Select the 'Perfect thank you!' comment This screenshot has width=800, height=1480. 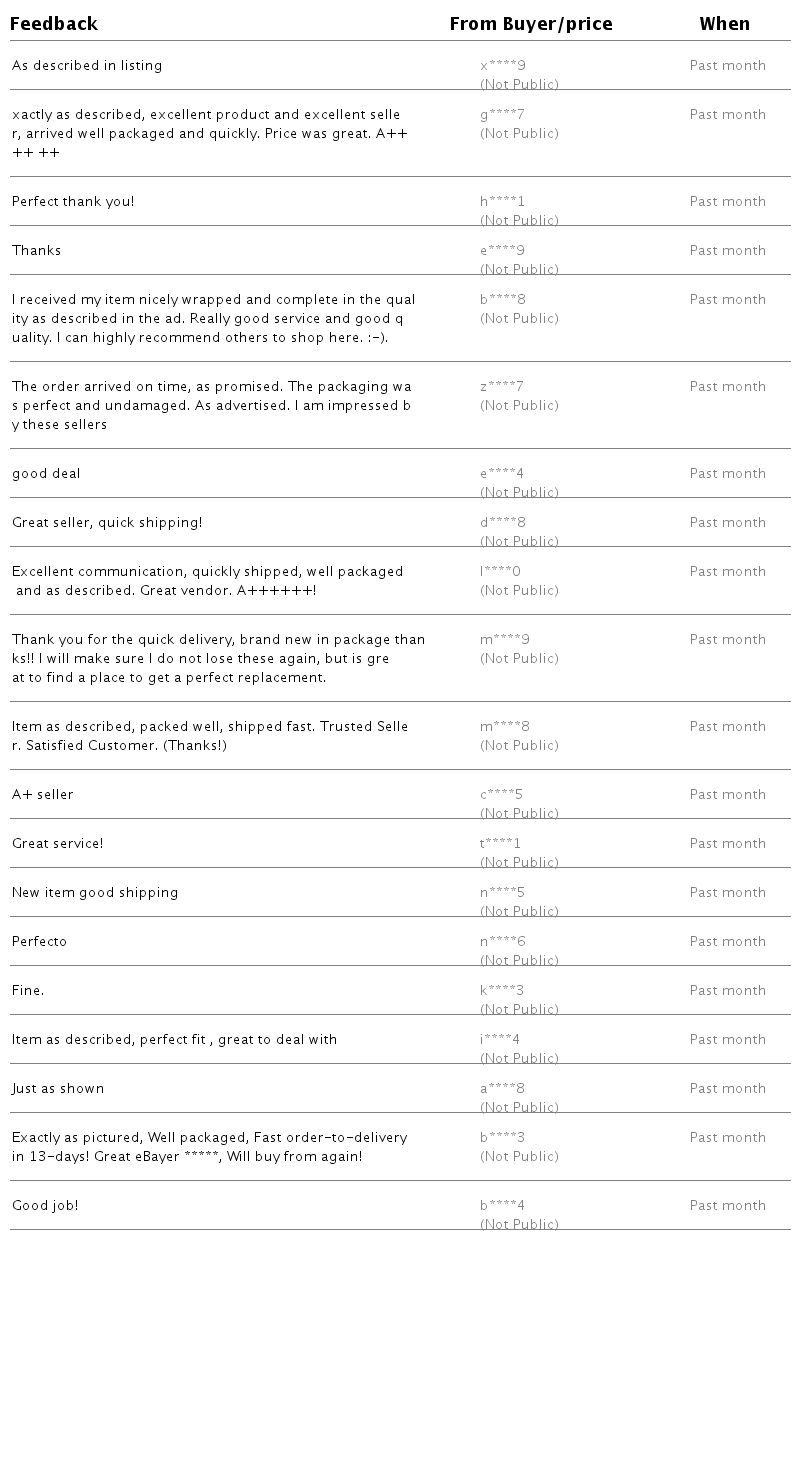click(73, 202)
